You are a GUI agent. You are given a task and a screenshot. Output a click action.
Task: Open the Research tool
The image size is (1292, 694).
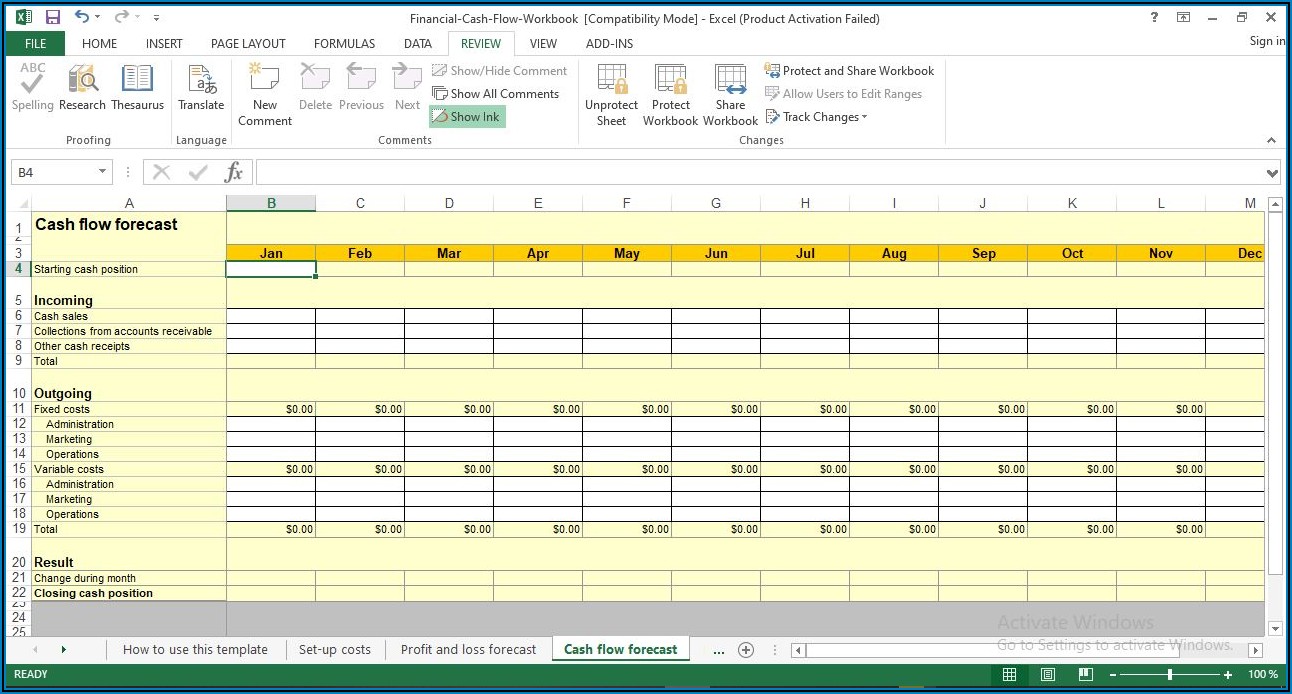click(82, 86)
